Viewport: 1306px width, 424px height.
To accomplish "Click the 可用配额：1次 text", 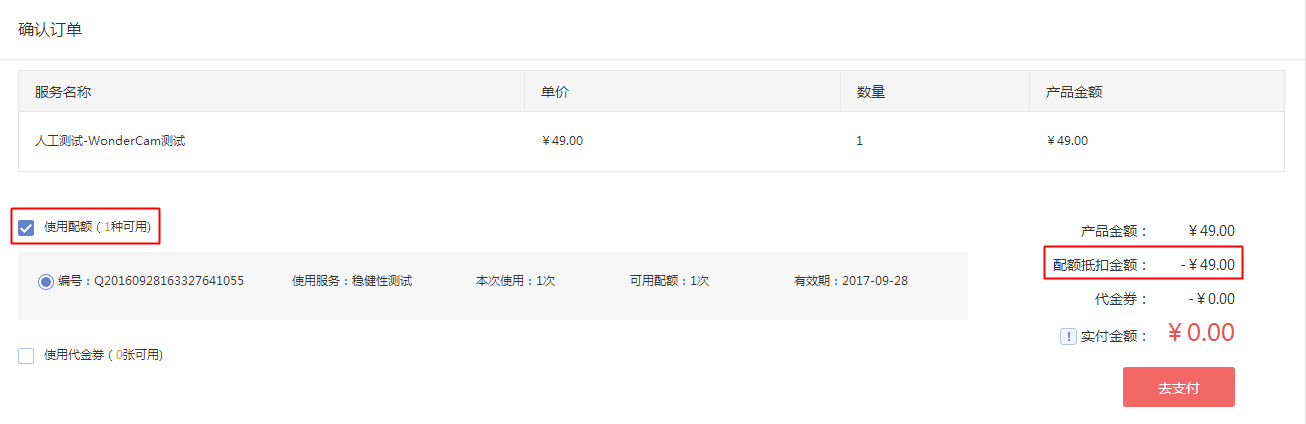I will [669, 281].
